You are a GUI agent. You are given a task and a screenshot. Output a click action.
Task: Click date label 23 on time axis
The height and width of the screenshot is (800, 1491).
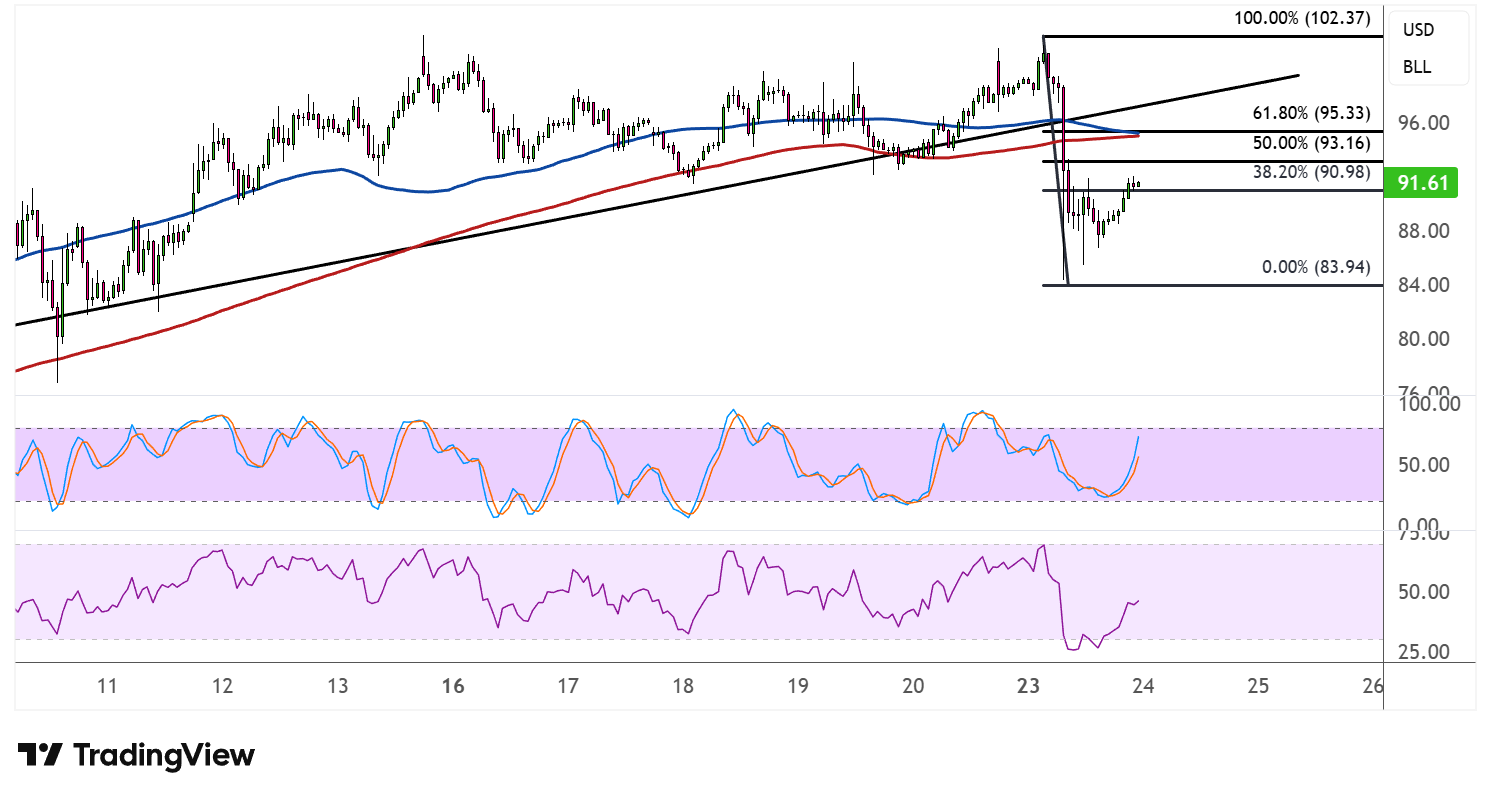(x=1028, y=687)
